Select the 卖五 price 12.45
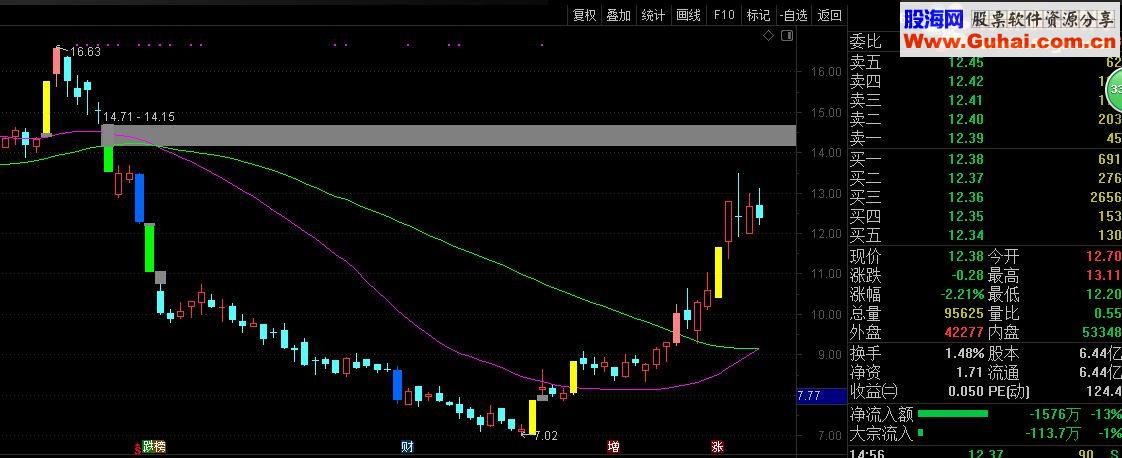1122x458 pixels. point(966,62)
